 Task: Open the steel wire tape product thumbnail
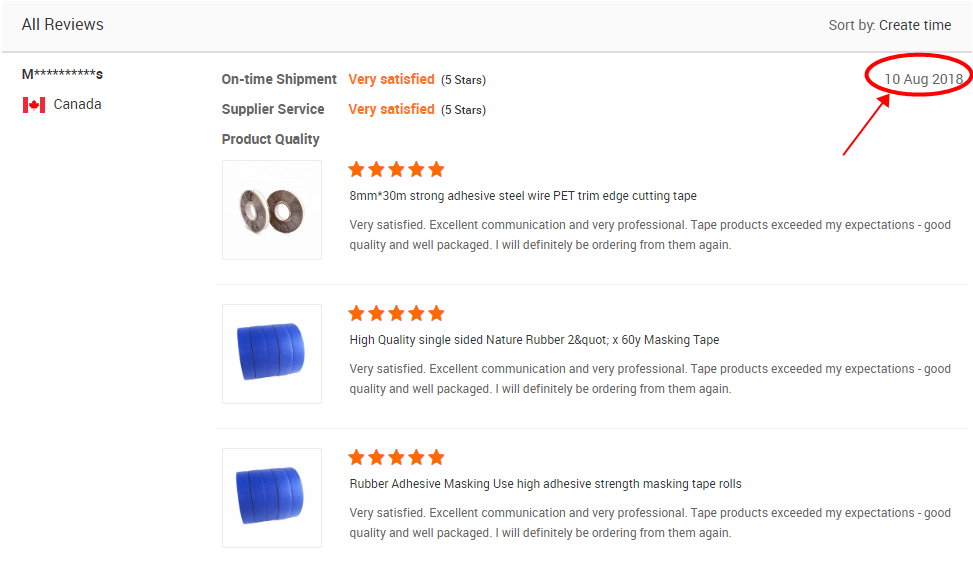[x=272, y=210]
